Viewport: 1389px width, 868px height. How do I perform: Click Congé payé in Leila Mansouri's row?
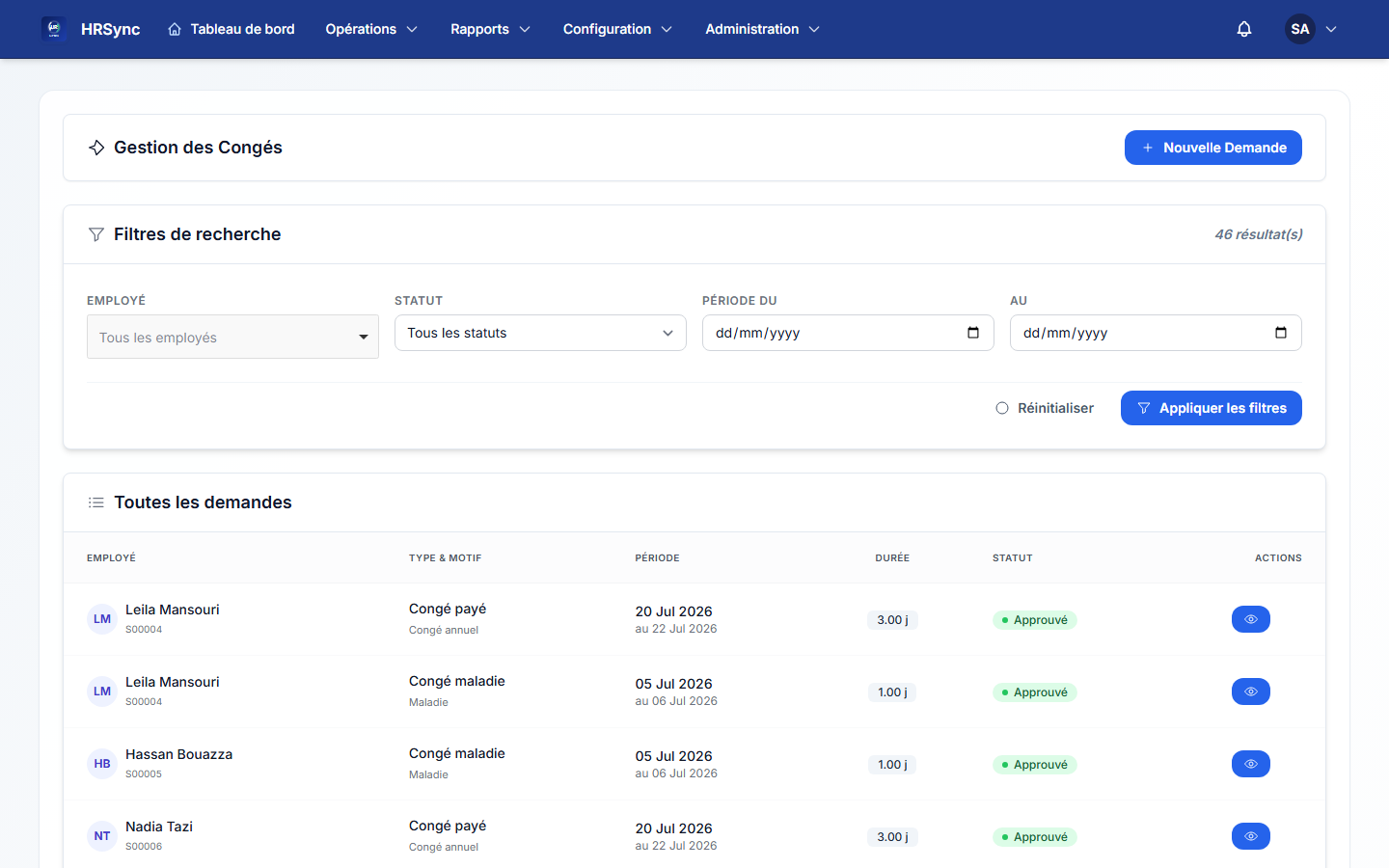click(448, 610)
